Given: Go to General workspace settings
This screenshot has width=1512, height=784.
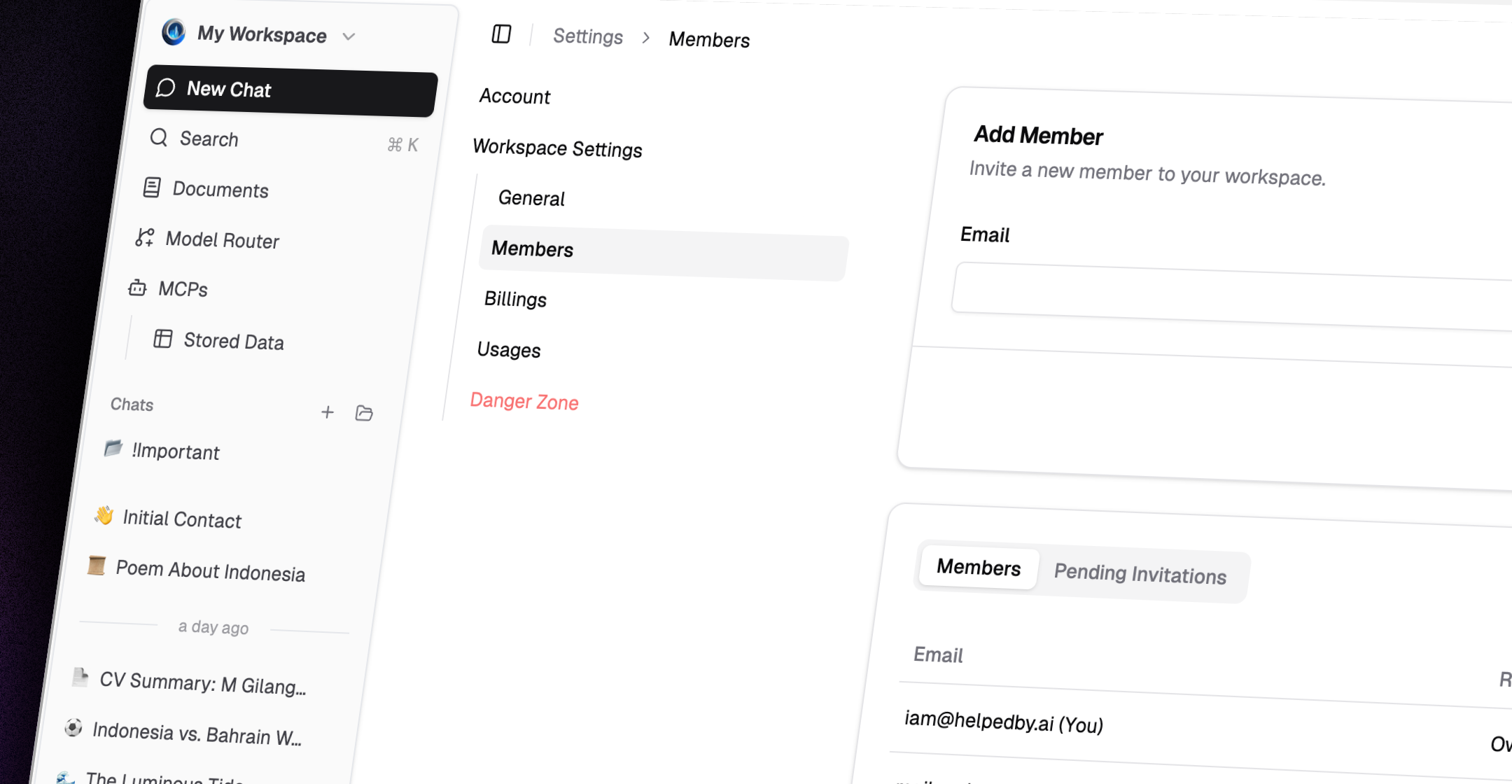Looking at the screenshot, I should (531, 198).
